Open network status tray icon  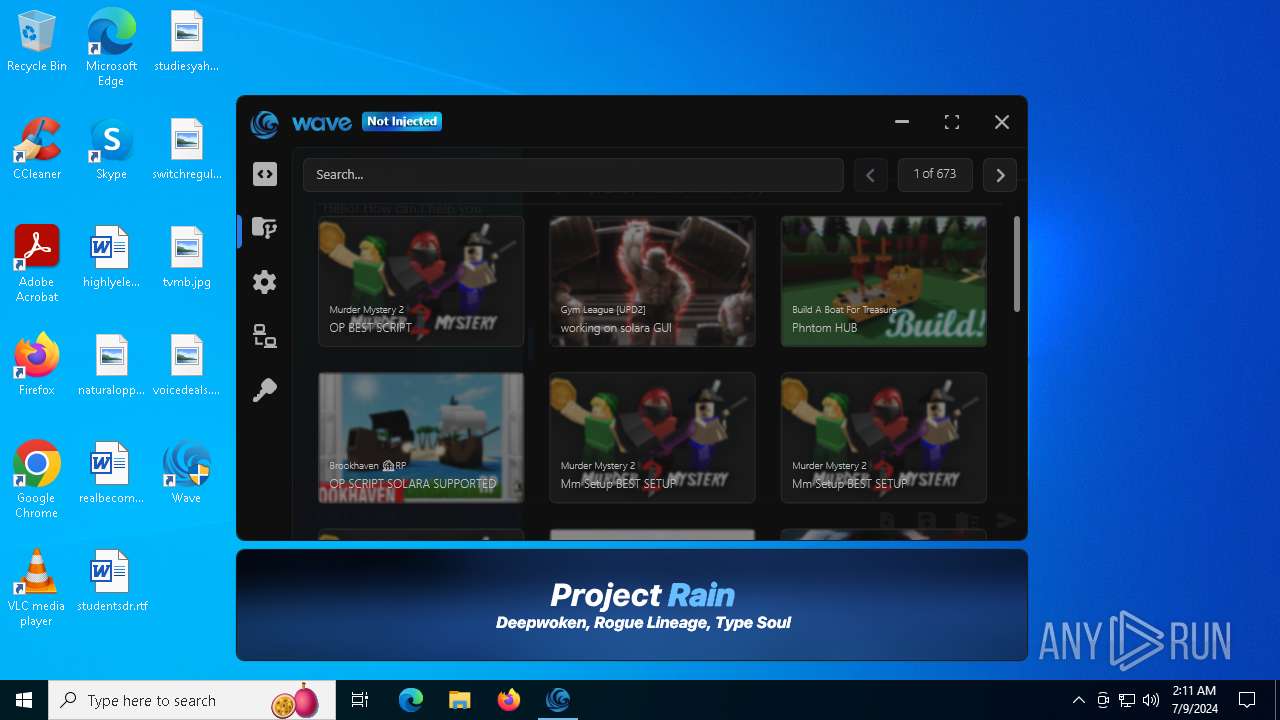[1127, 700]
